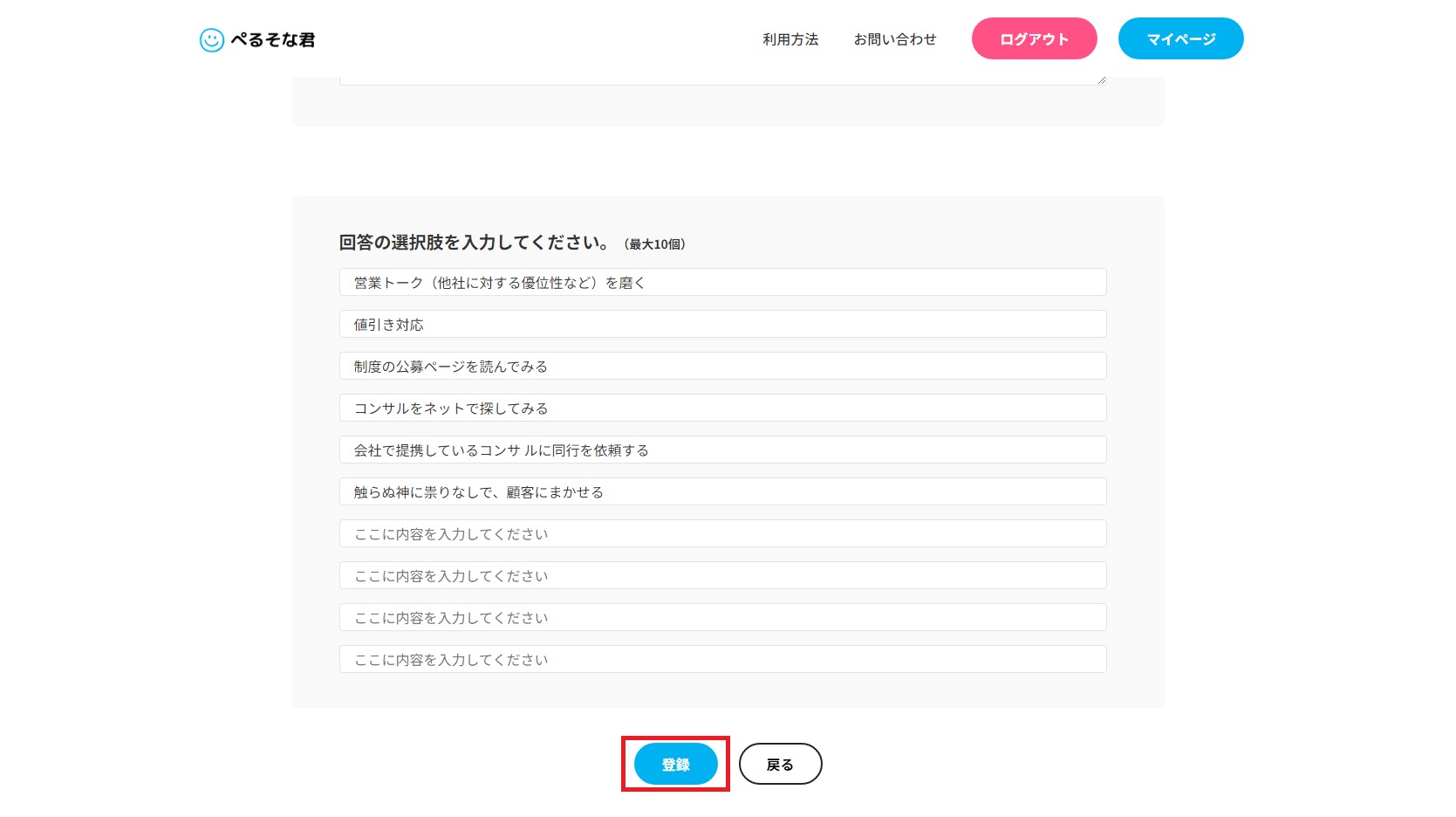Focus the コンサルをネットで探してみる field
The width and height of the screenshot is (1456, 817).
point(723,408)
